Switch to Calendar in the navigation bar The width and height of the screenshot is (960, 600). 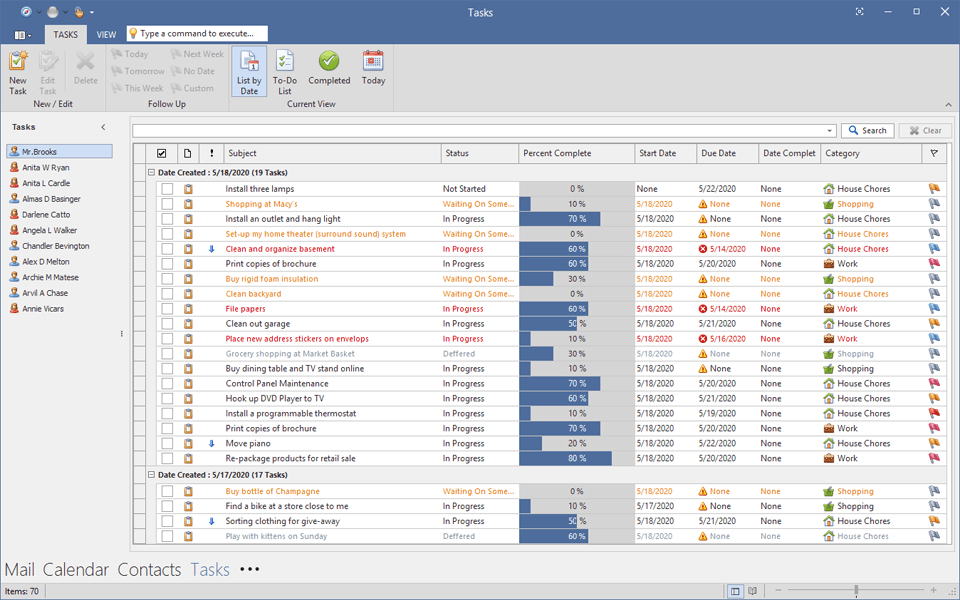(76, 570)
